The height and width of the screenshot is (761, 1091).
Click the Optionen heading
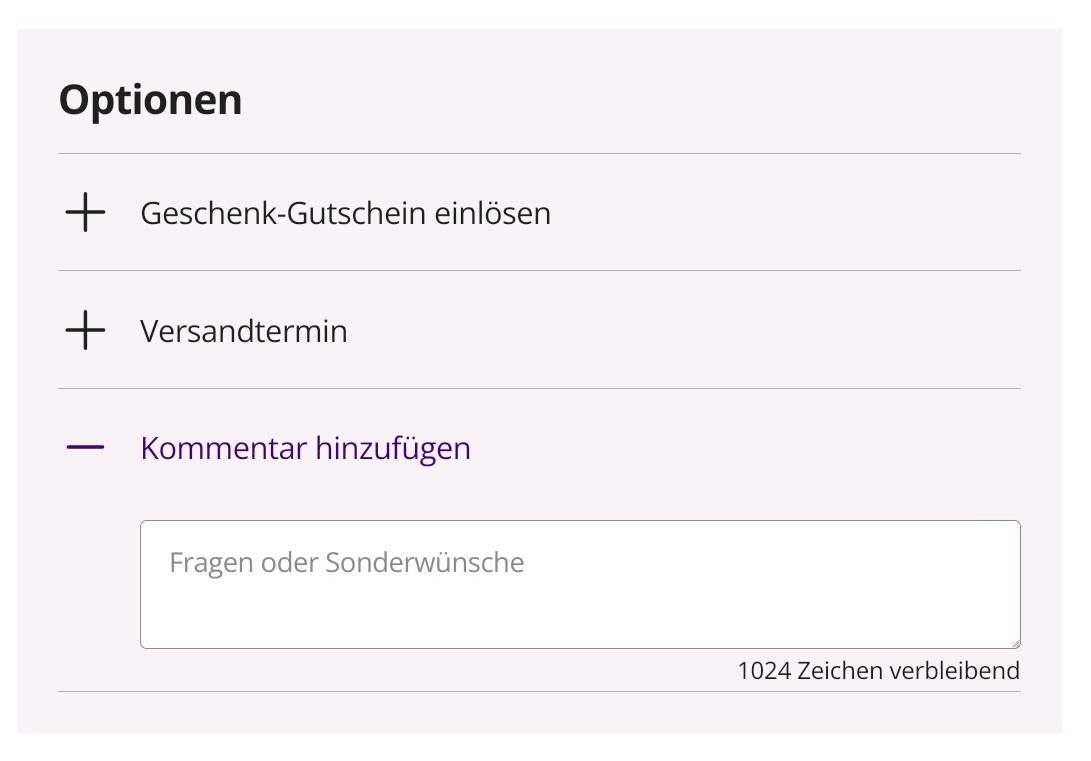pos(150,98)
